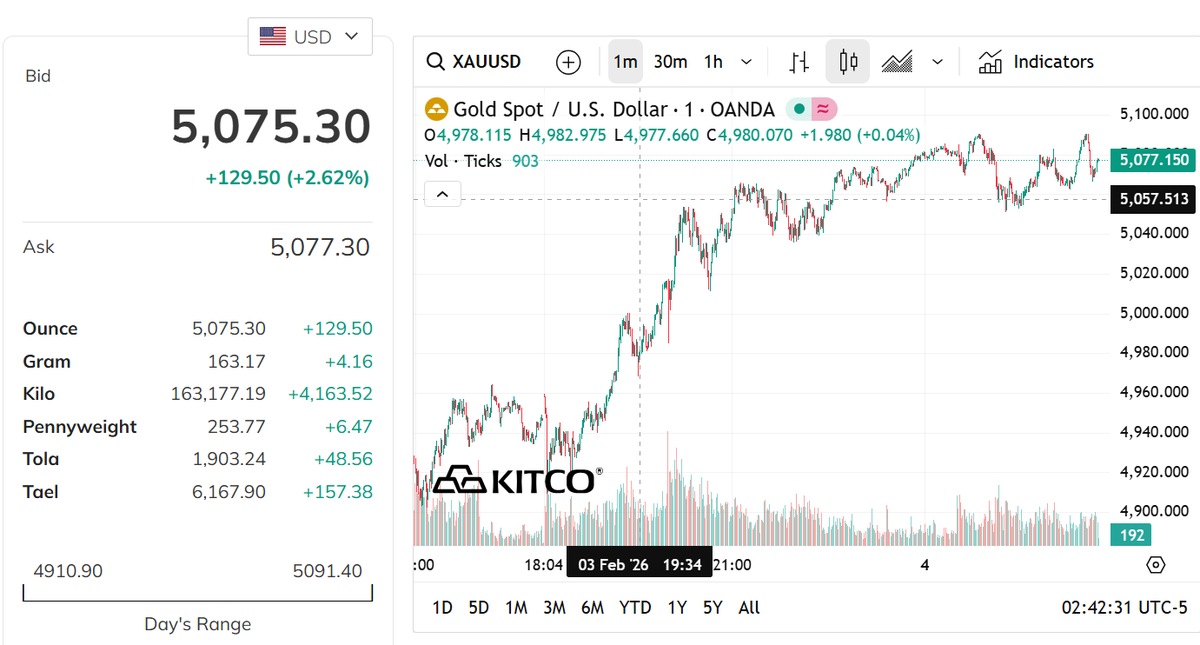This screenshot has height=645, width=1200.
Task: Toggle the green market status indicator
Action: 799,109
